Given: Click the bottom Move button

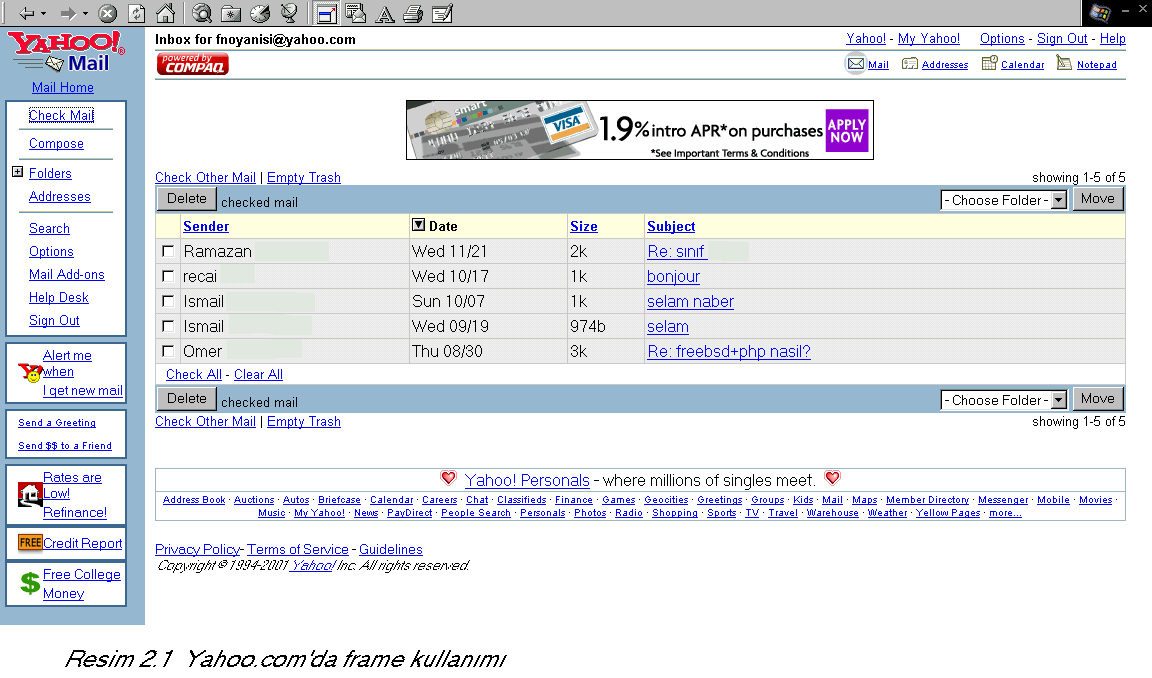Looking at the screenshot, I should pos(1098,398).
